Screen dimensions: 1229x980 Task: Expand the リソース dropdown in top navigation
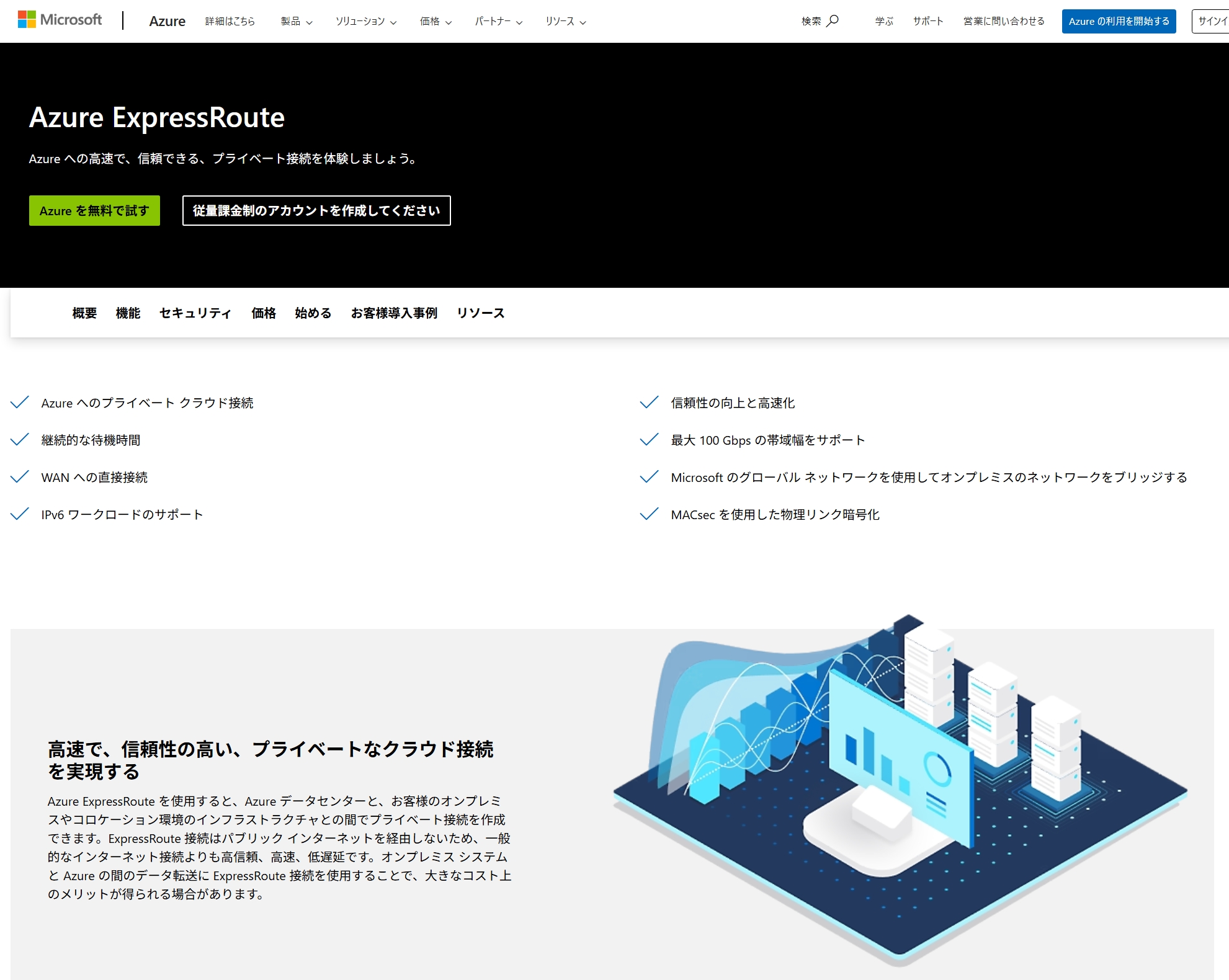[x=566, y=21]
